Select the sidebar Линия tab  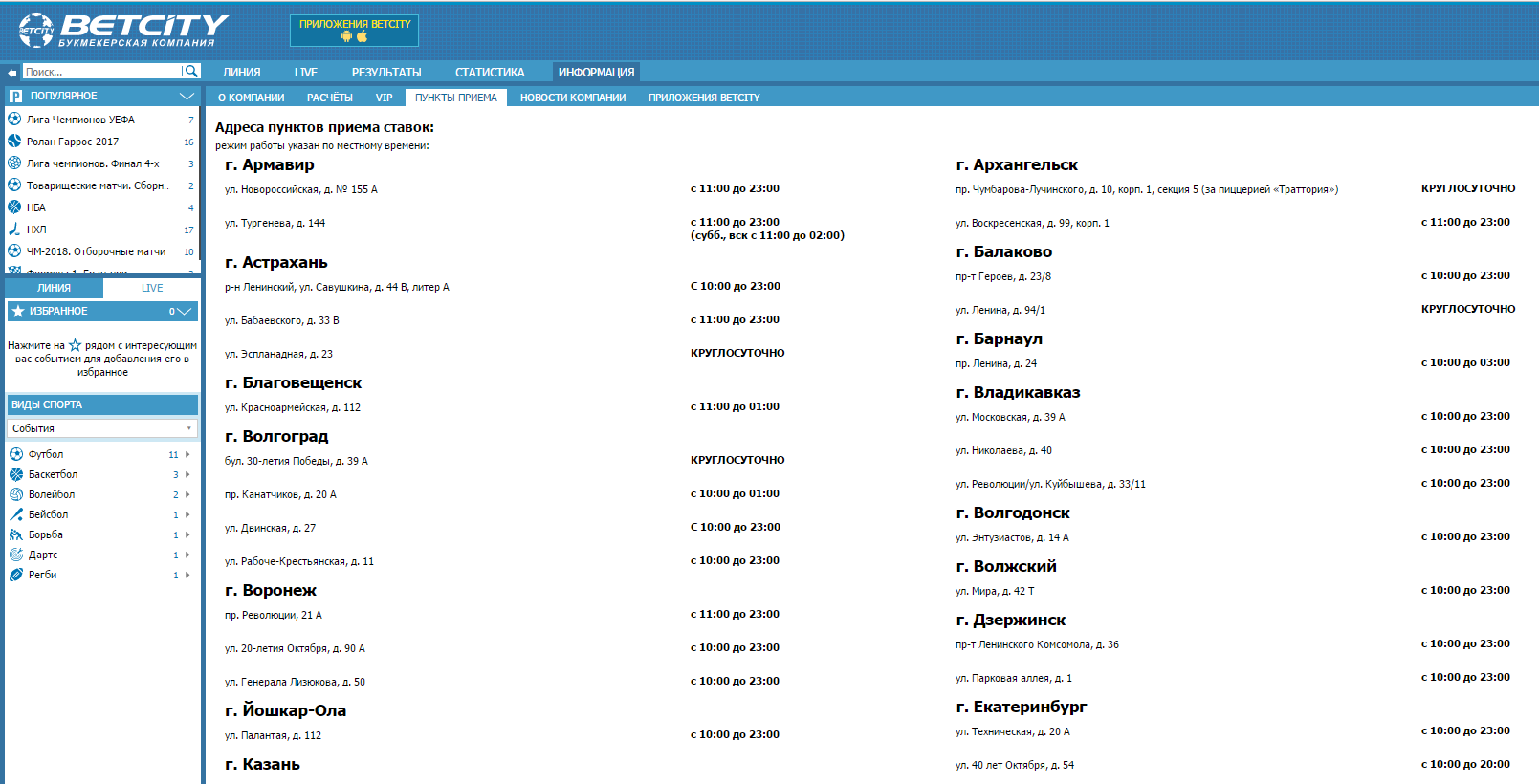click(x=54, y=288)
